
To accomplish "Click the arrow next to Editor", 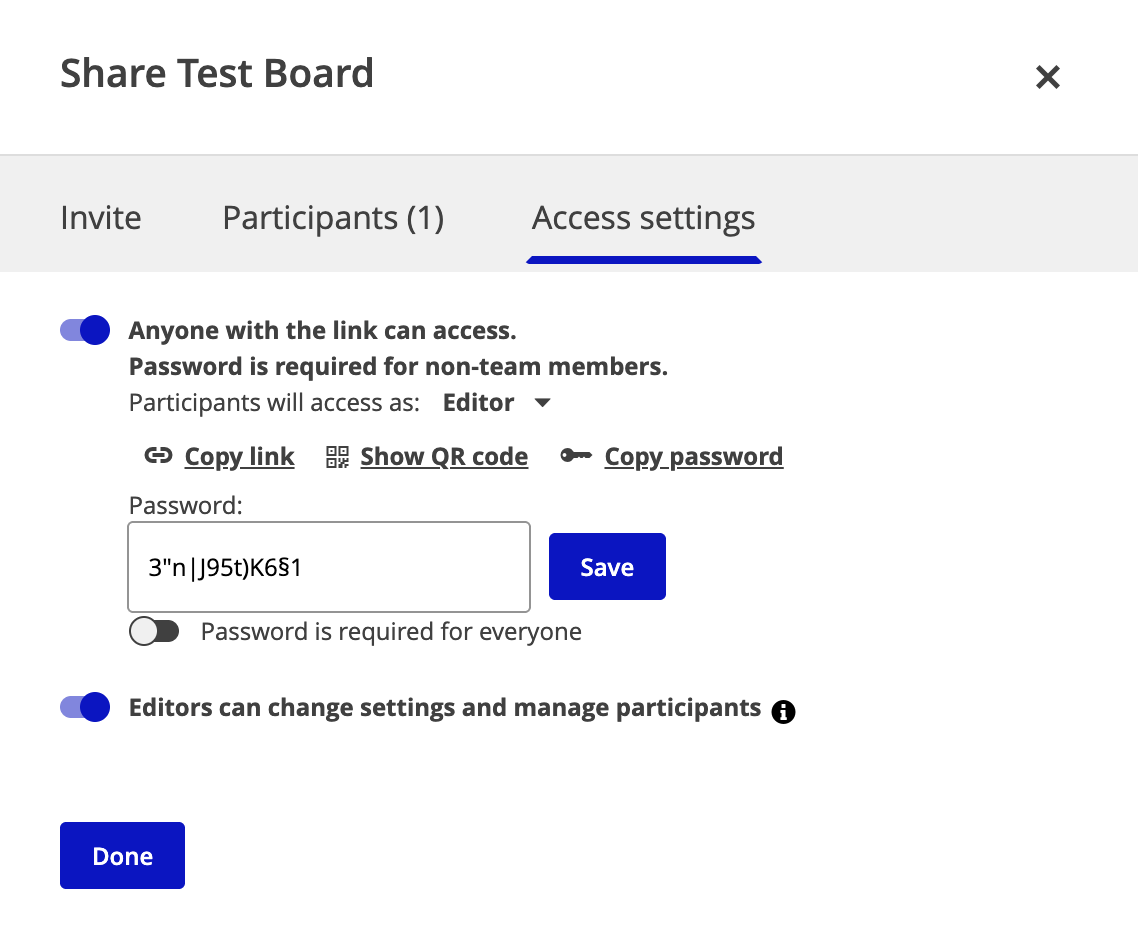I will pyautogui.click(x=542, y=403).
